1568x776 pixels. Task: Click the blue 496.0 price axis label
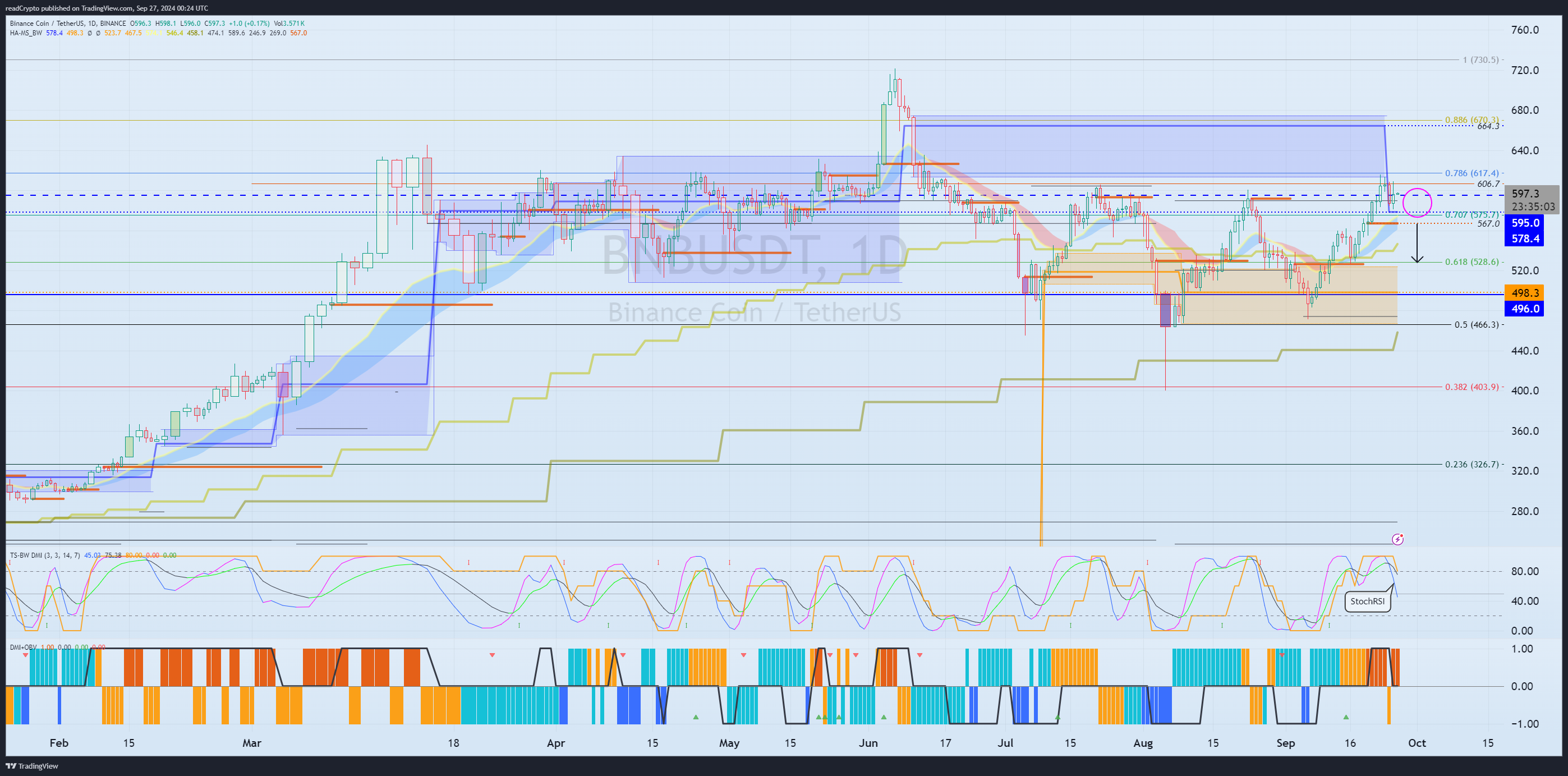click(1525, 309)
